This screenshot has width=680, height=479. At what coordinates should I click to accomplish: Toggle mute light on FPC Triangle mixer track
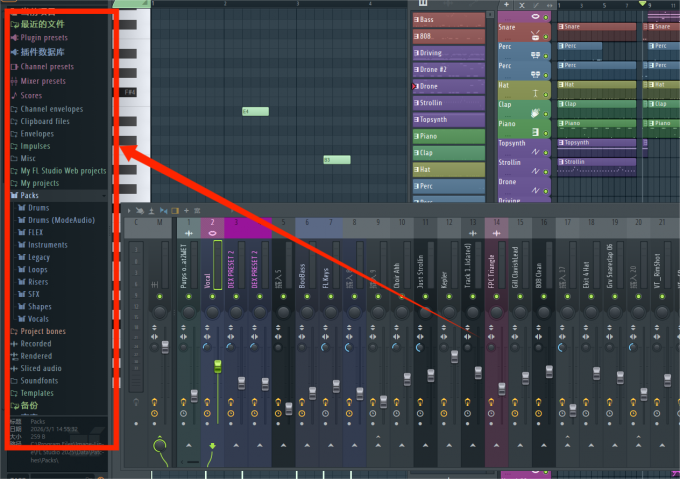(x=496, y=297)
